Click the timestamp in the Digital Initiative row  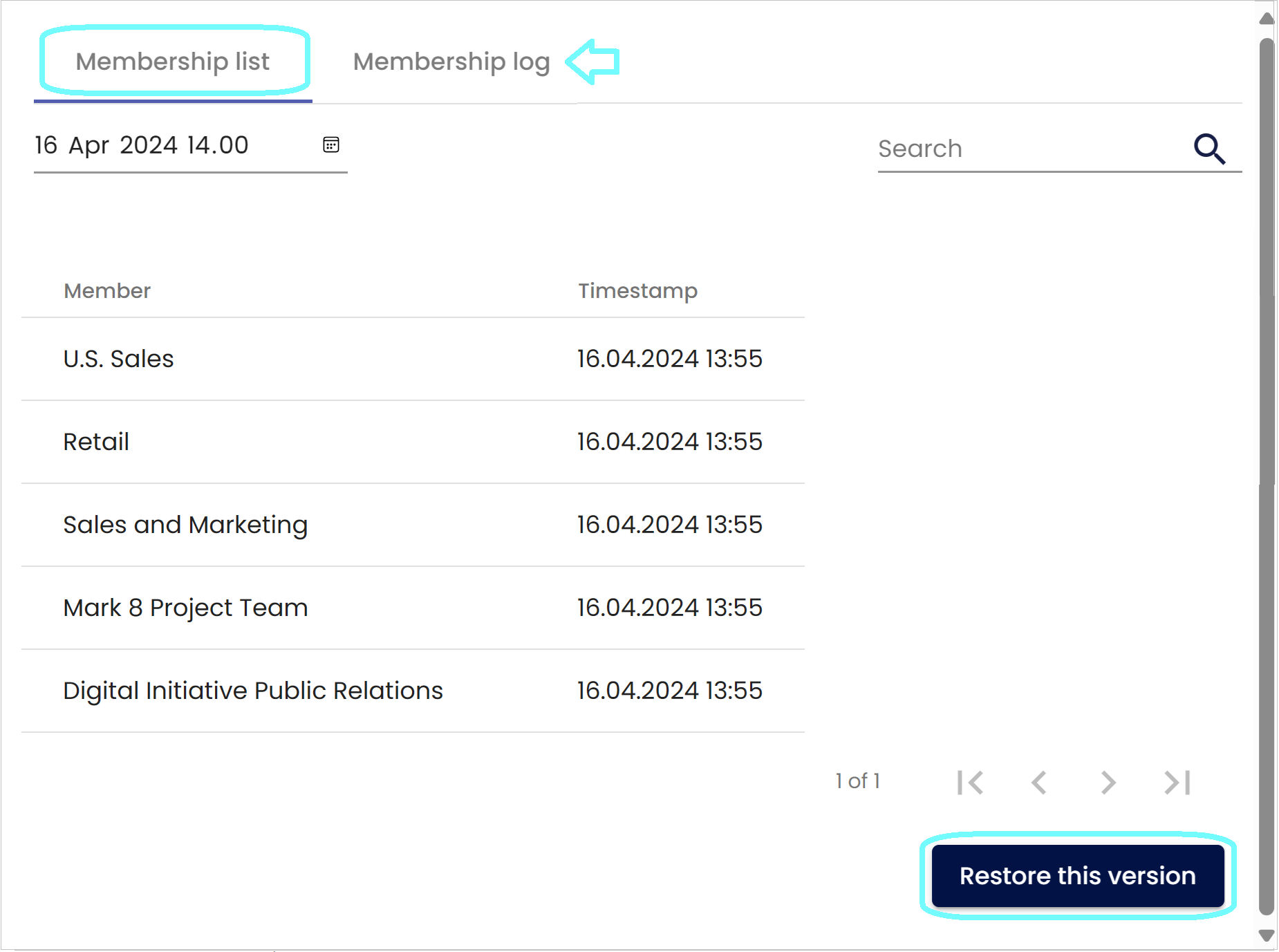coord(670,691)
